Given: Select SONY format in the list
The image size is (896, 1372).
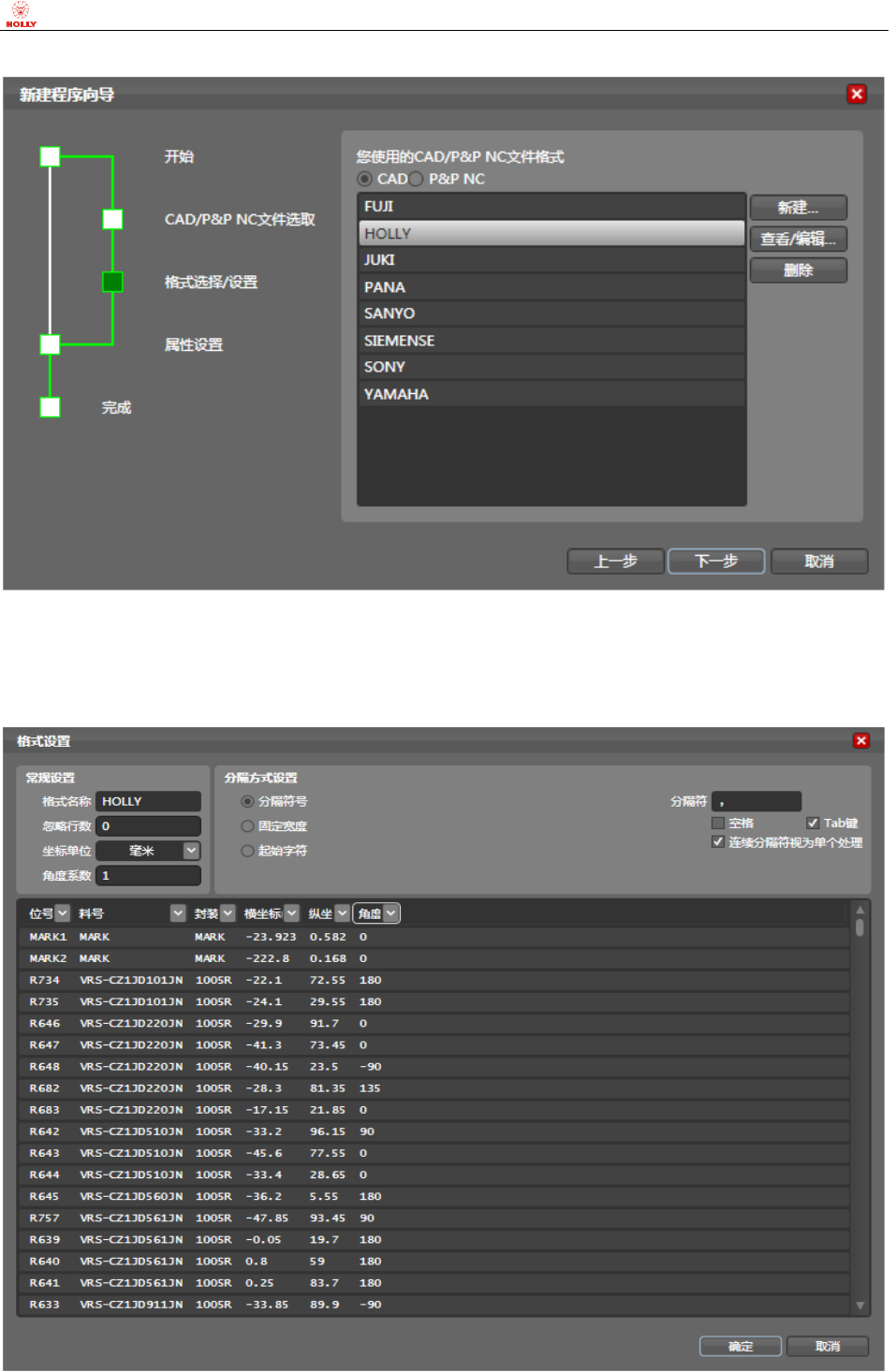Looking at the screenshot, I should tap(551, 366).
